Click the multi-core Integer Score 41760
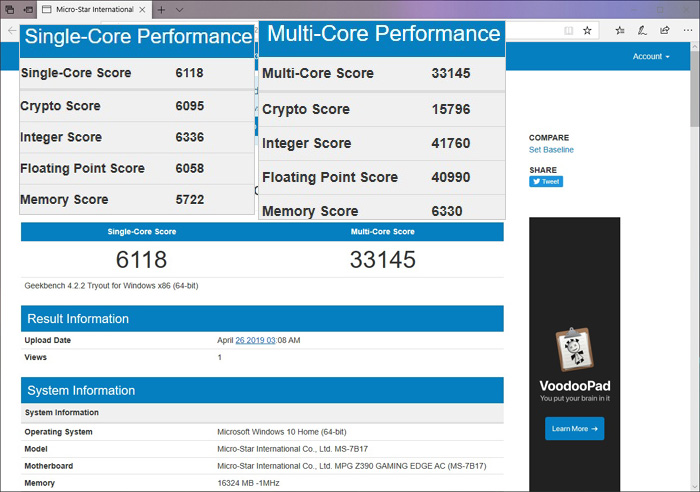Screen dimensions: 700x492 (451, 143)
